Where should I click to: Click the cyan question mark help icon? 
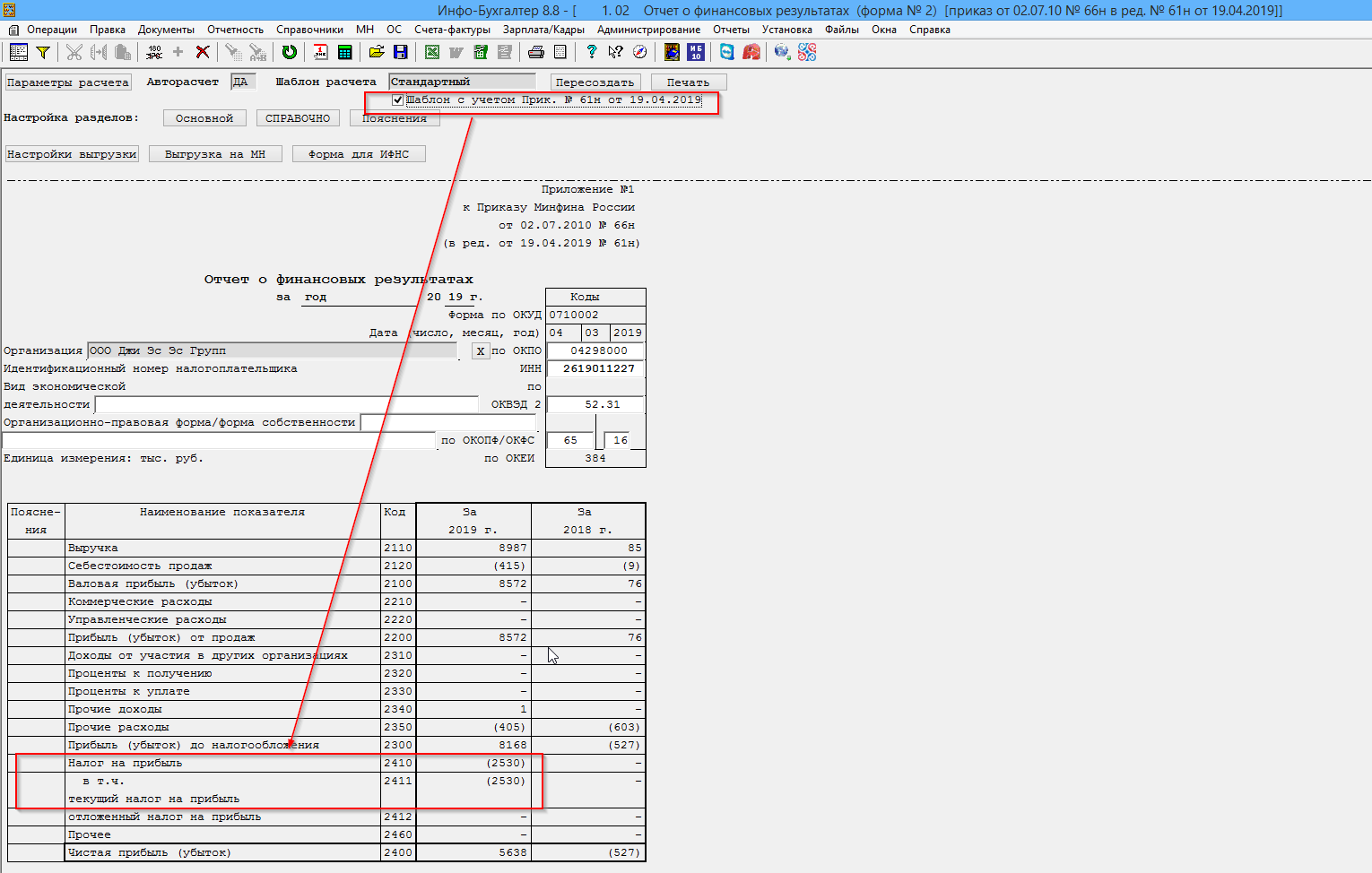(592, 52)
